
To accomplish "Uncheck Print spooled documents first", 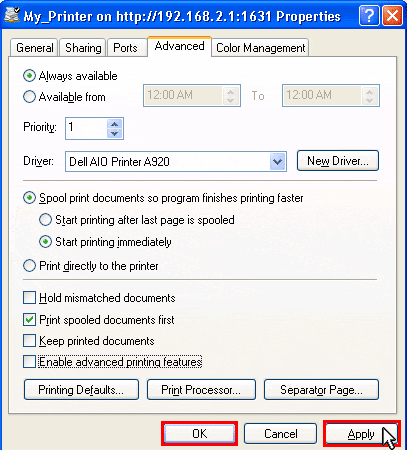I will (29, 320).
